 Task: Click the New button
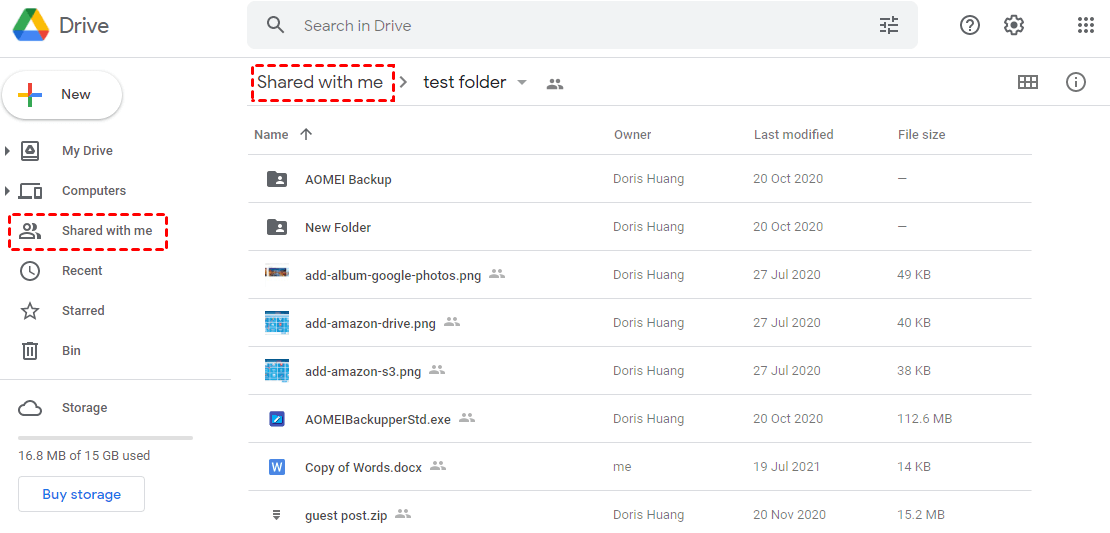point(62,95)
